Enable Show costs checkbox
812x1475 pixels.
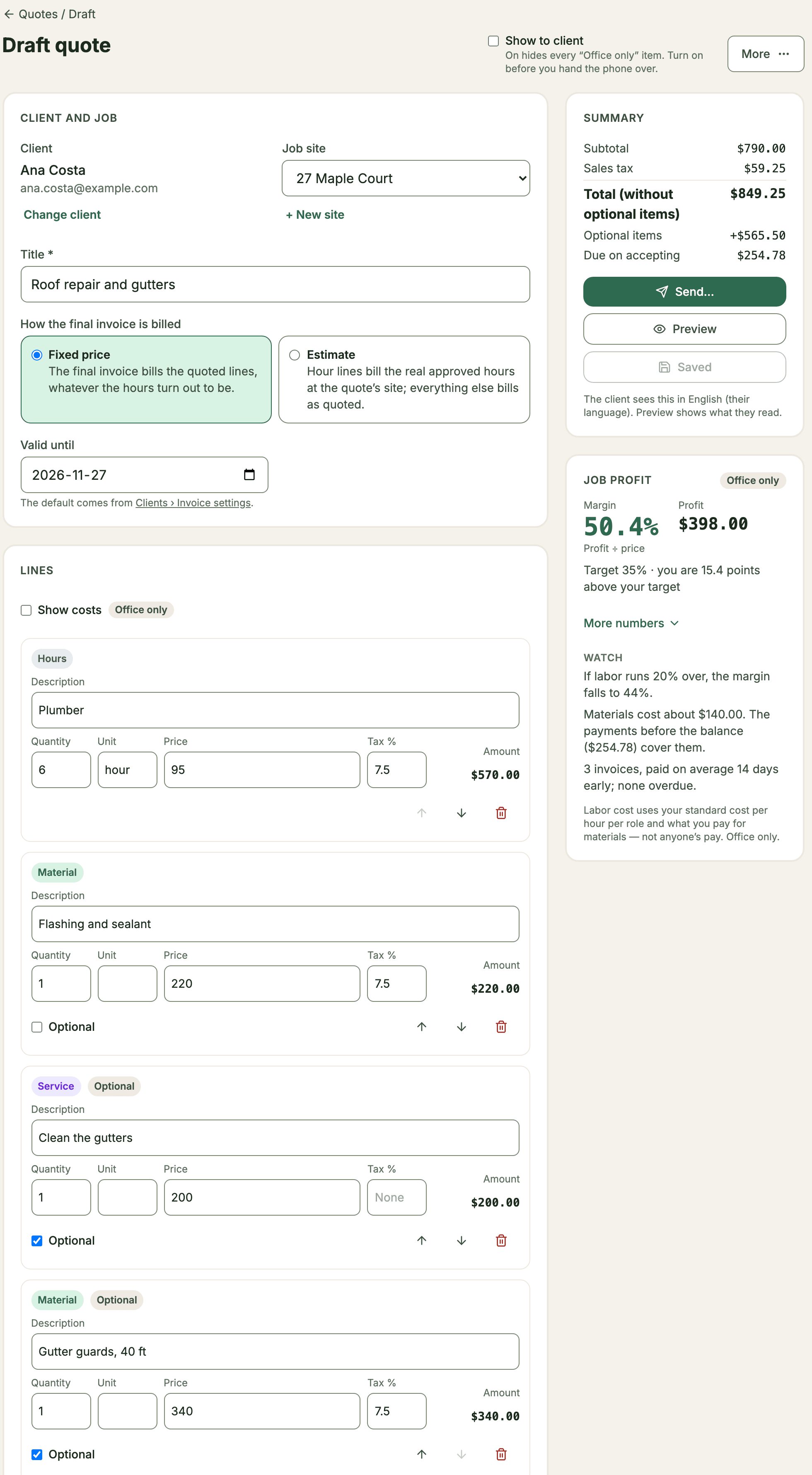coord(26,610)
